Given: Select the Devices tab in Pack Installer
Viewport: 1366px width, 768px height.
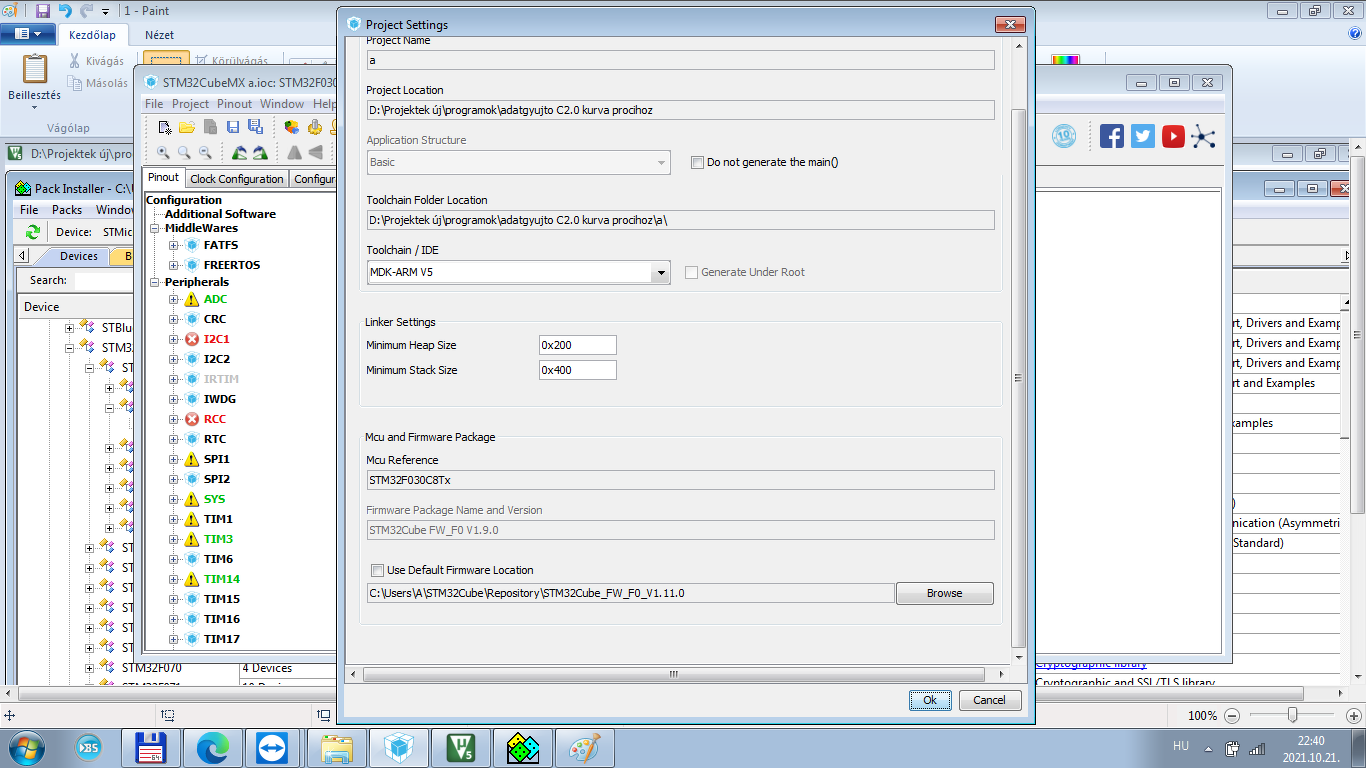Looking at the screenshot, I should point(78,257).
